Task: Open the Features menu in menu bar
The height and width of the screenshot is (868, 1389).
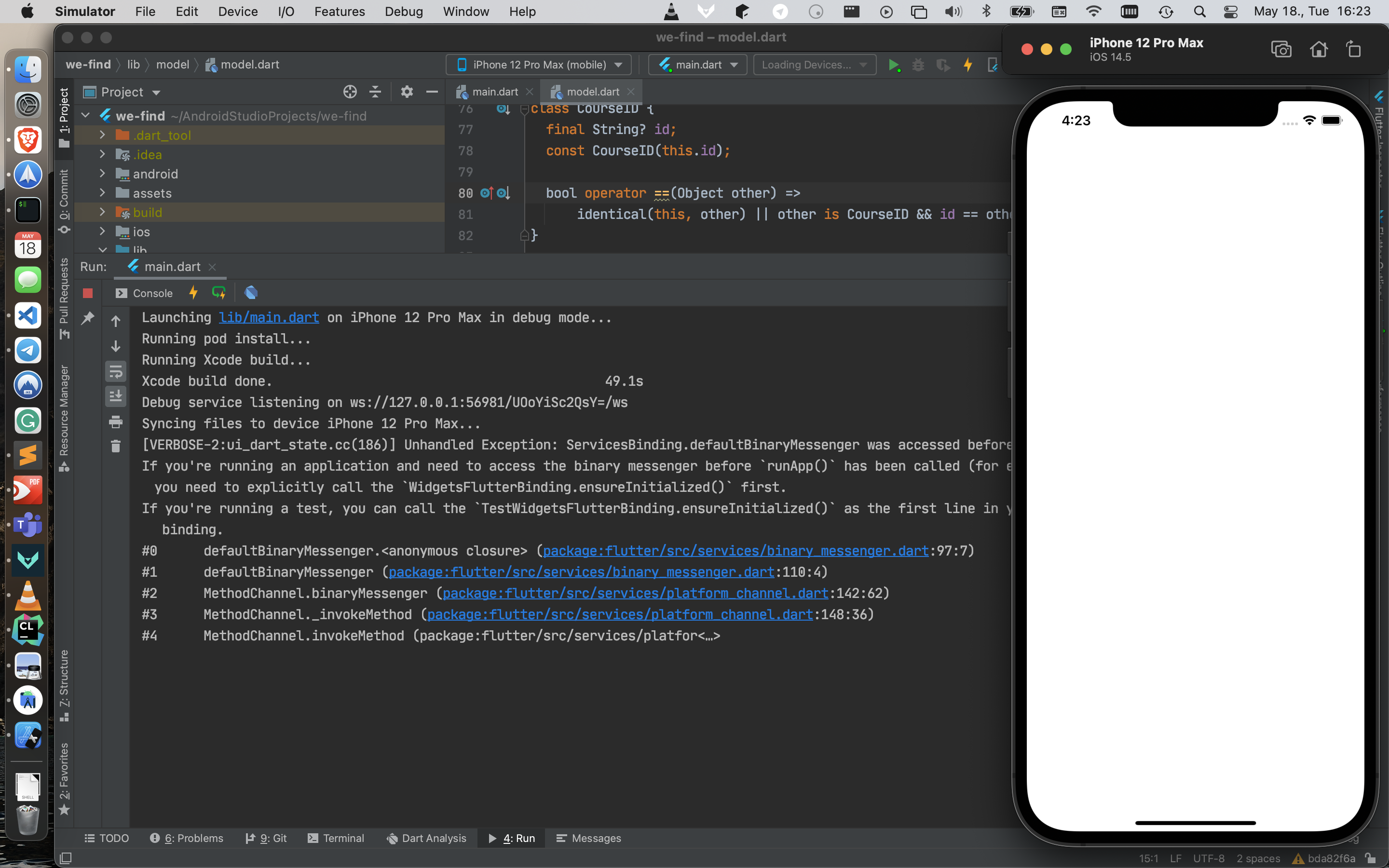Action: click(x=339, y=12)
